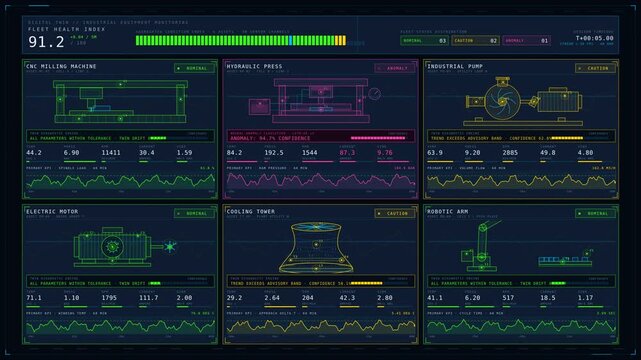Click Industrial Pump 'Trend Exceeds Advisory Band' banner

click(x=521, y=136)
